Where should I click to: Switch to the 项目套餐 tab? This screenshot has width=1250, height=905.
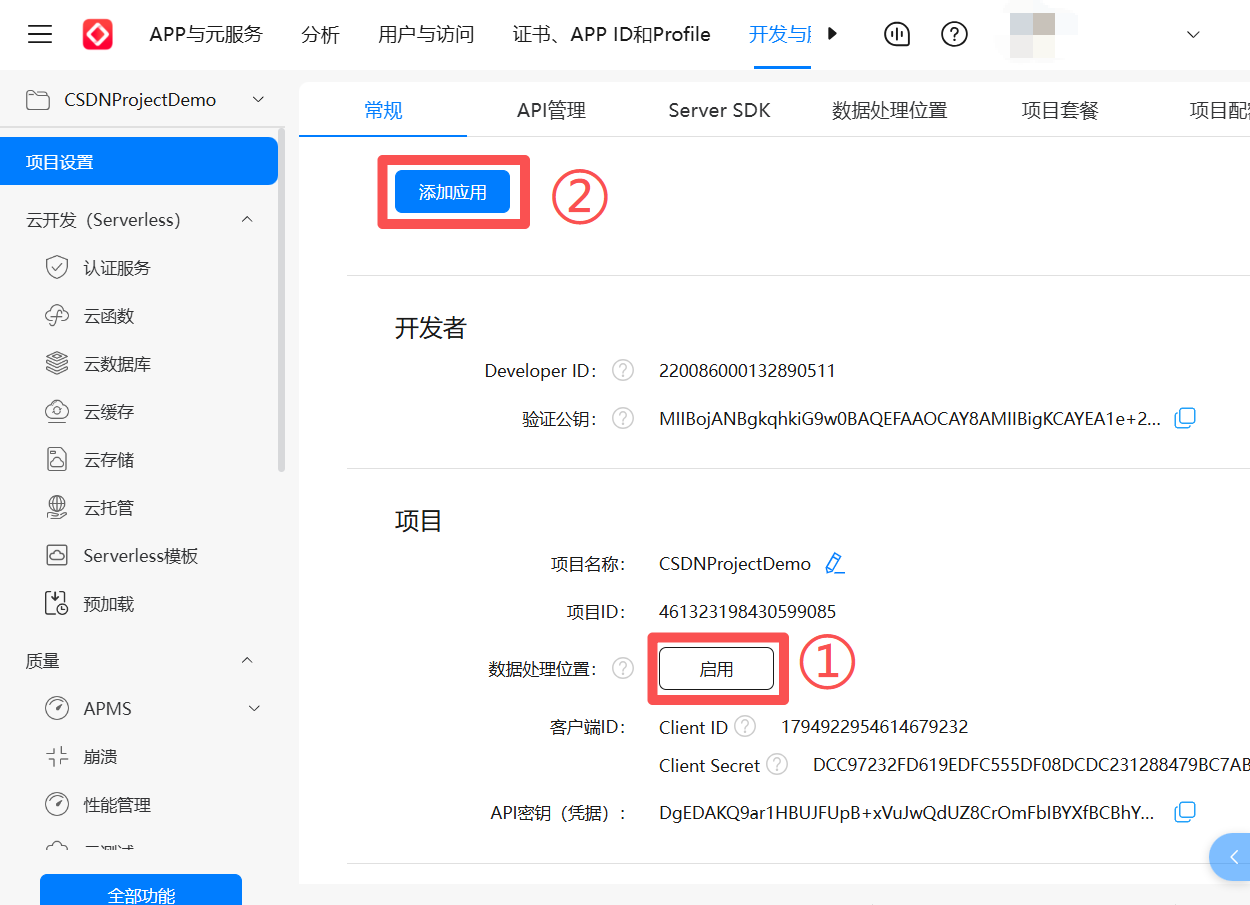[x=1060, y=110]
